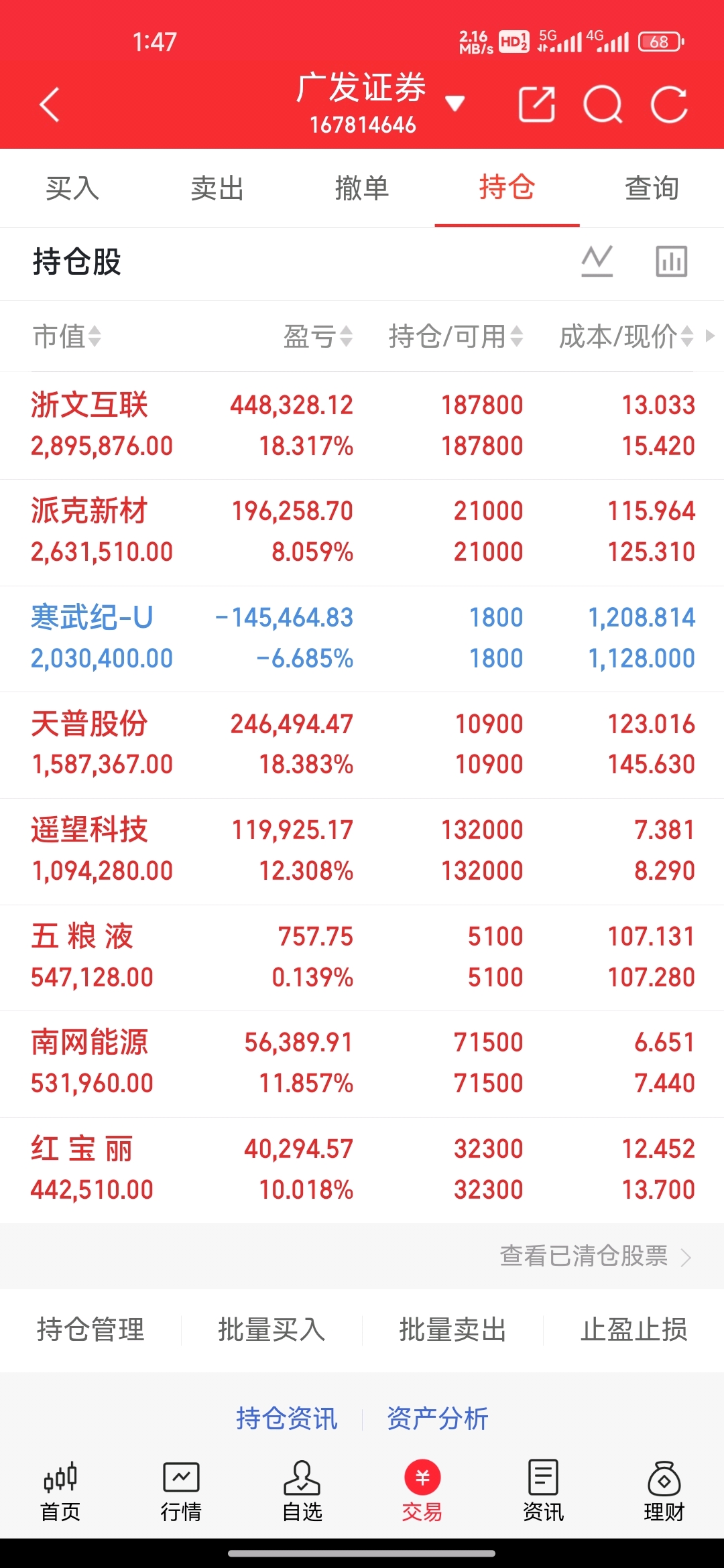Refresh holdings with the reload icon
Screen dimensions: 724x1568
click(669, 105)
